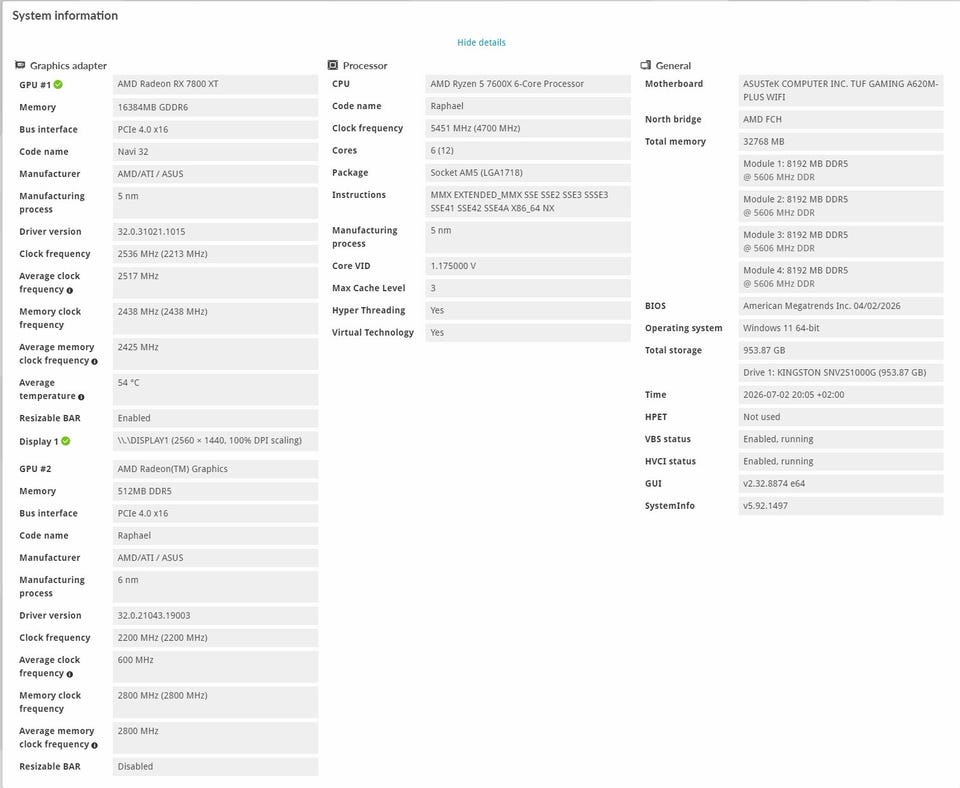The width and height of the screenshot is (960, 788).
Task: Select driver version 32.0.21043.19003
Action: coord(216,615)
